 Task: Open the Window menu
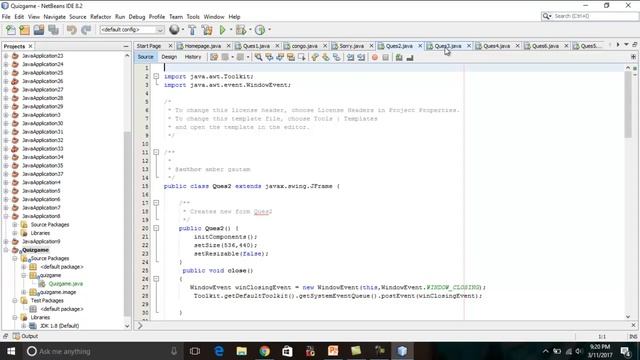point(214,17)
